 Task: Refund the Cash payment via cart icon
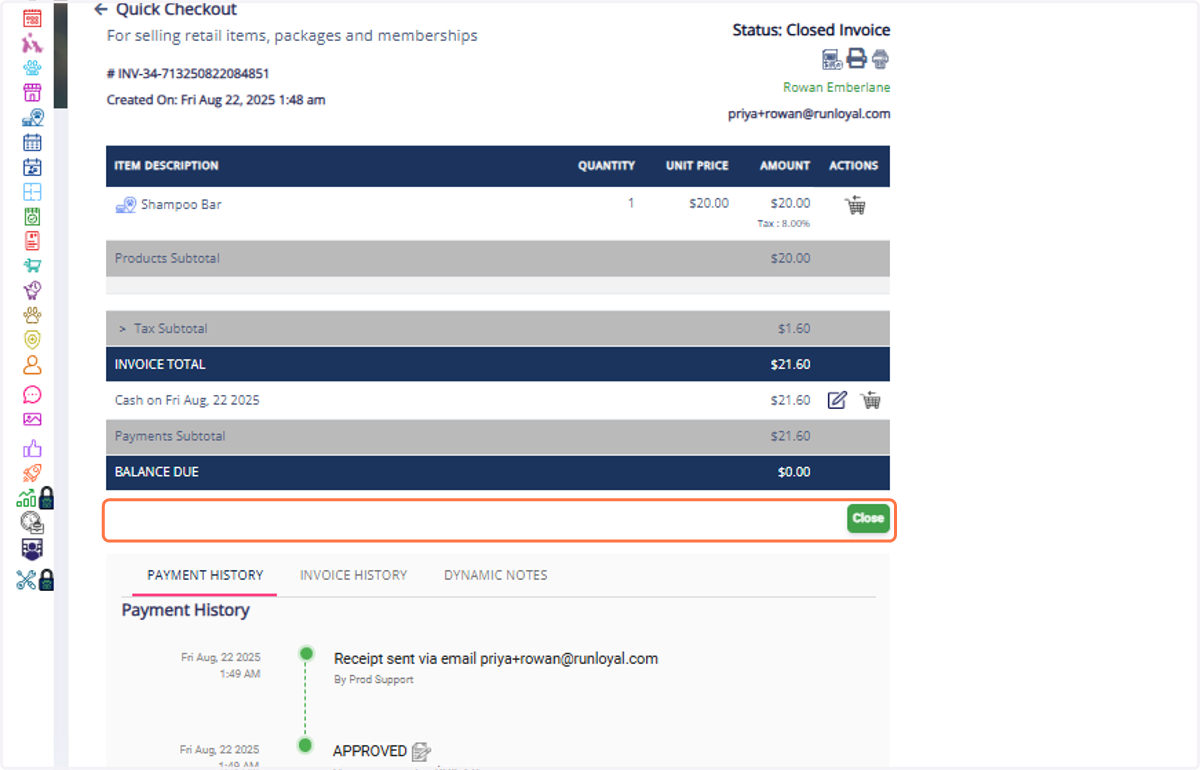pyautogui.click(x=871, y=400)
